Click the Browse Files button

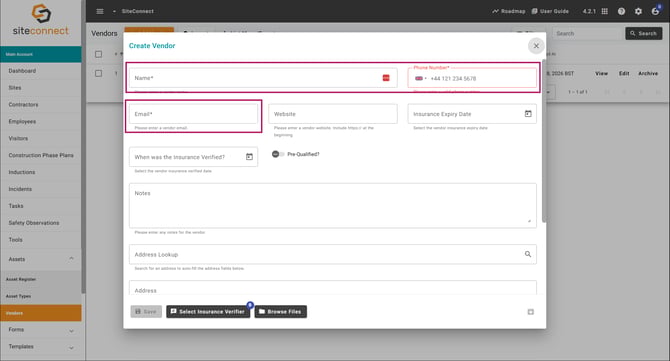[x=280, y=311]
